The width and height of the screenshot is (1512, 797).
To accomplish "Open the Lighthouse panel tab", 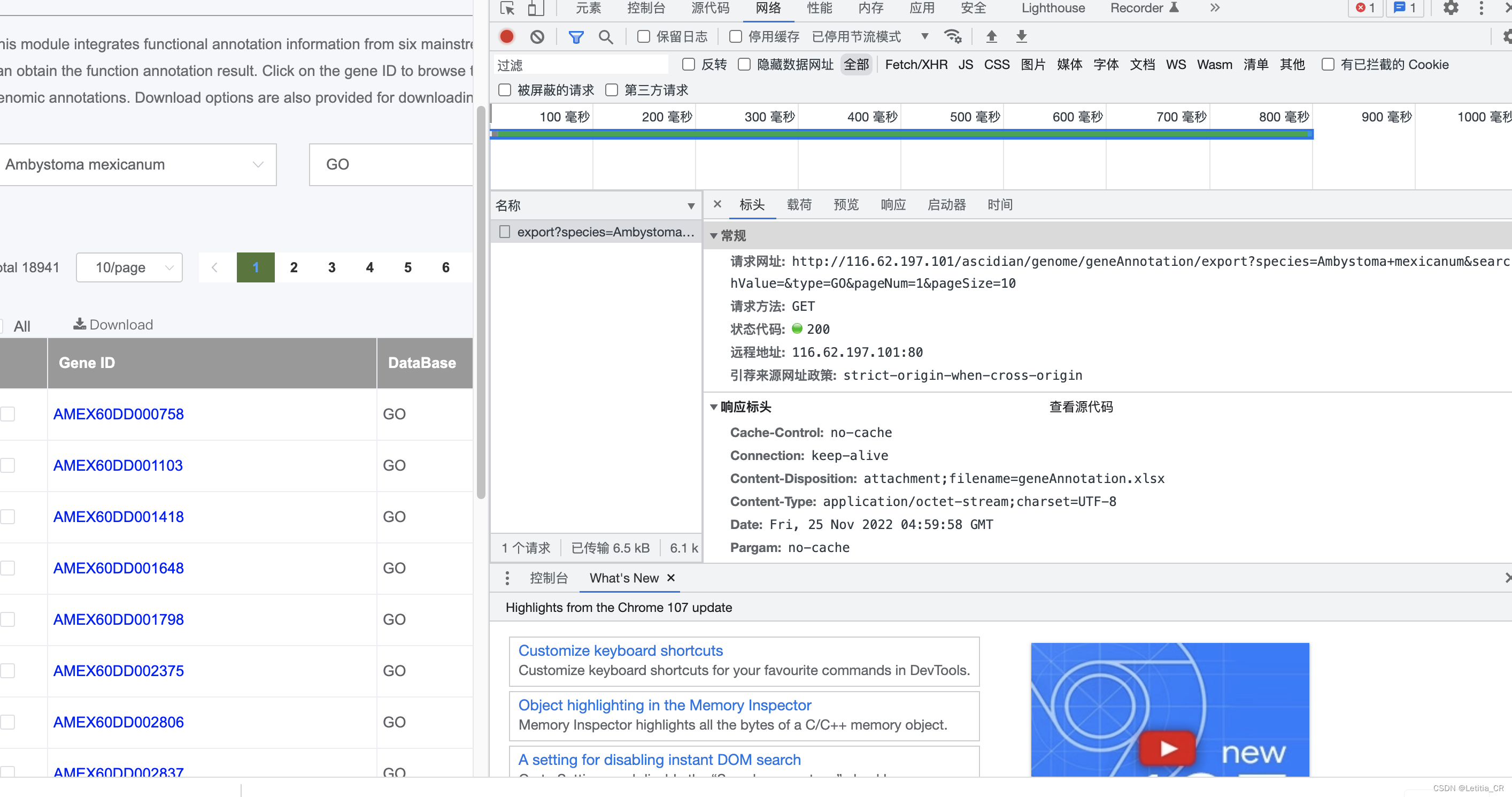I will 1053,8.
